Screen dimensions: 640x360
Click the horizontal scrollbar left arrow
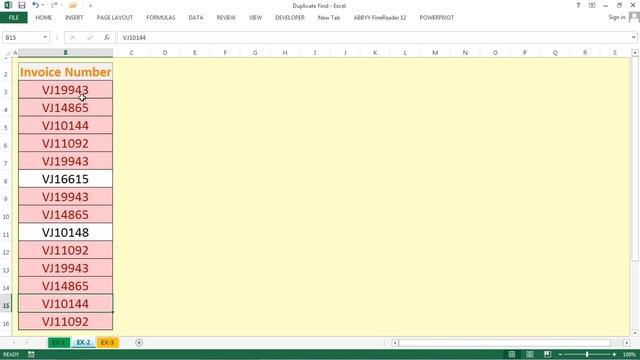pyautogui.click(x=395, y=343)
